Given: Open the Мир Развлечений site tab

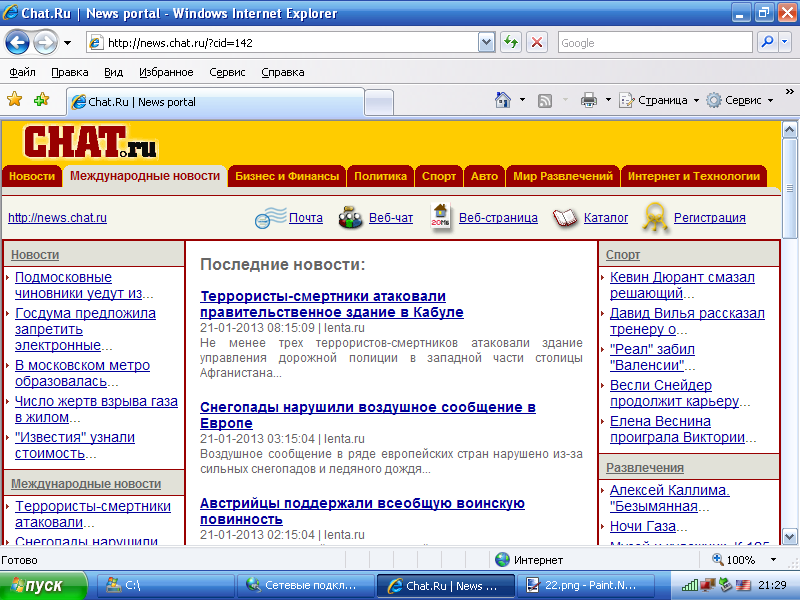Looking at the screenshot, I should [x=563, y=176].
